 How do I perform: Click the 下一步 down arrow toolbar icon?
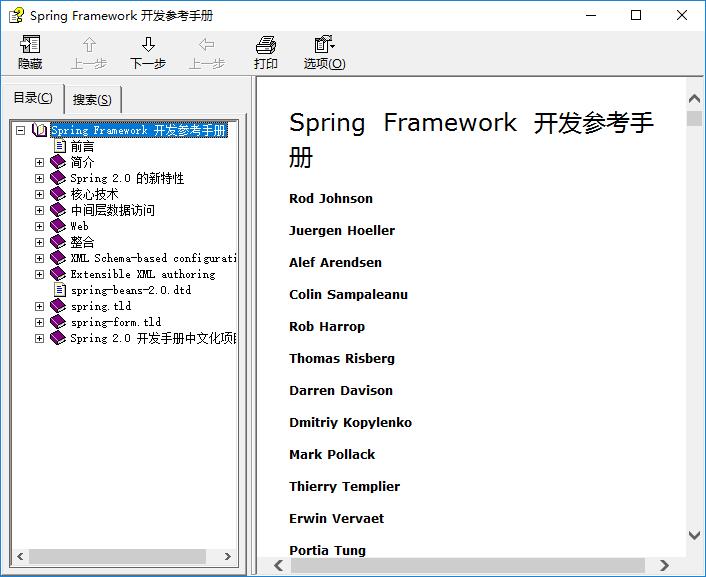point(148,45)
